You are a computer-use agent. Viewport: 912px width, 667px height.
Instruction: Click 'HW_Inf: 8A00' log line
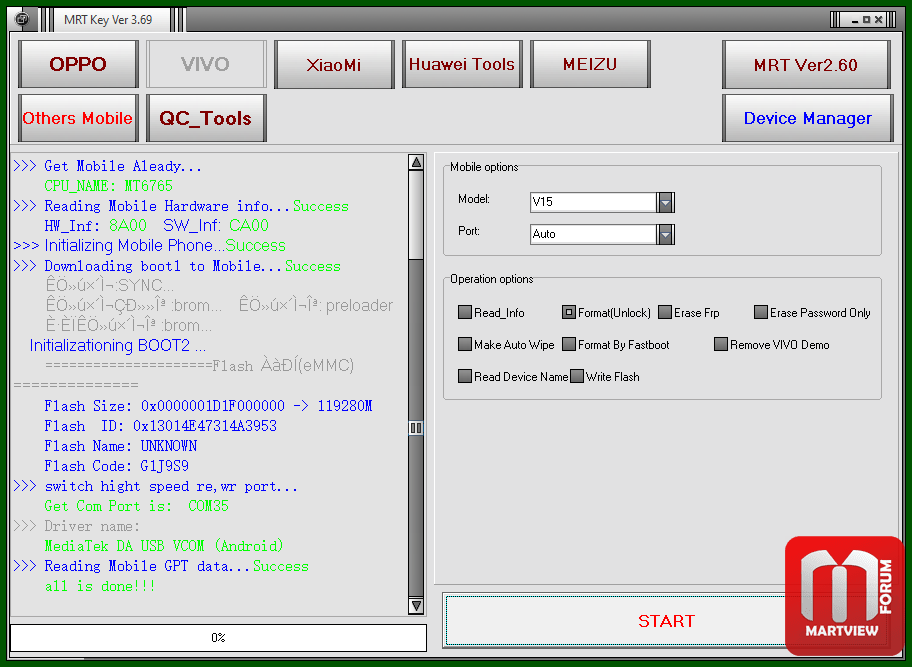coord(95,226)
